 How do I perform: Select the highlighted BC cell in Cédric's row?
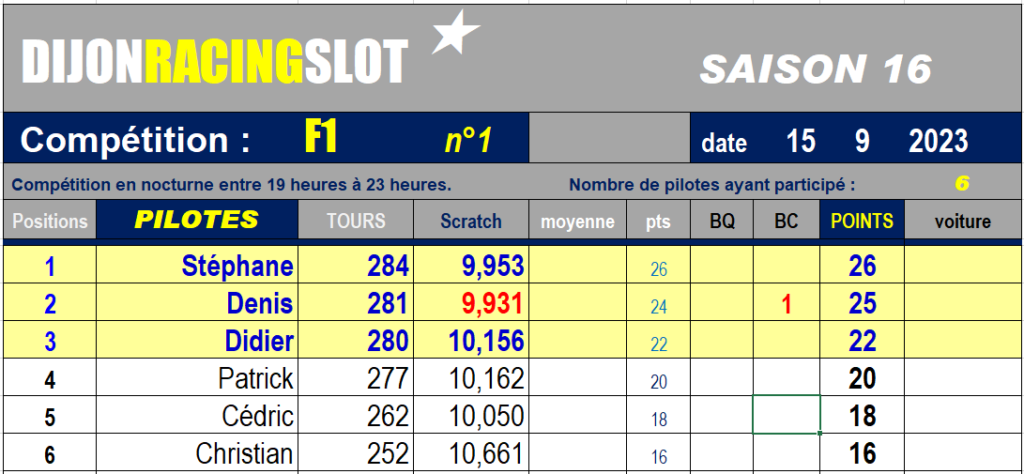pos(787,415)
